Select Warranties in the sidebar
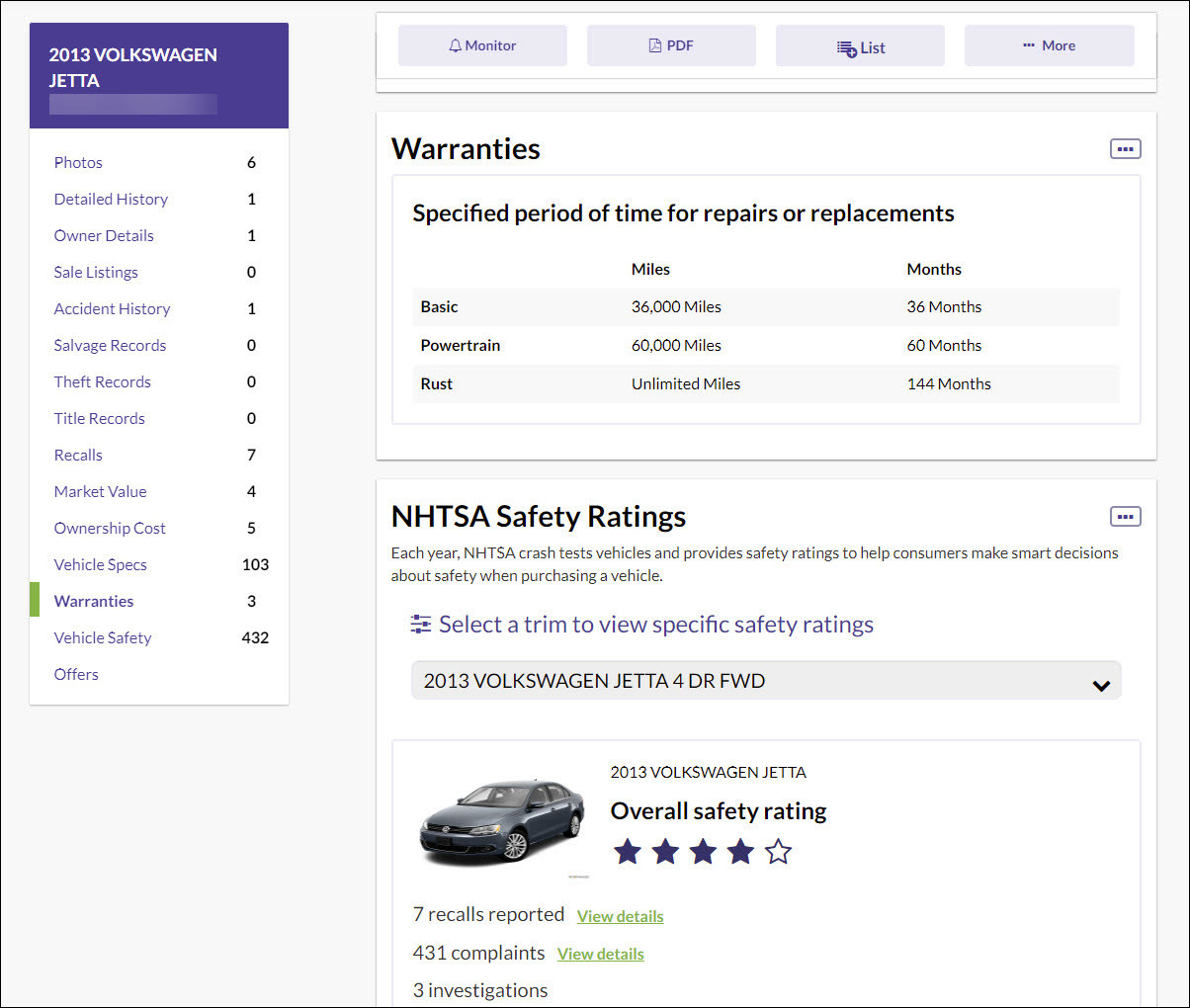1190x1008 pixels. pyautogui.click(x=94, y=601)
